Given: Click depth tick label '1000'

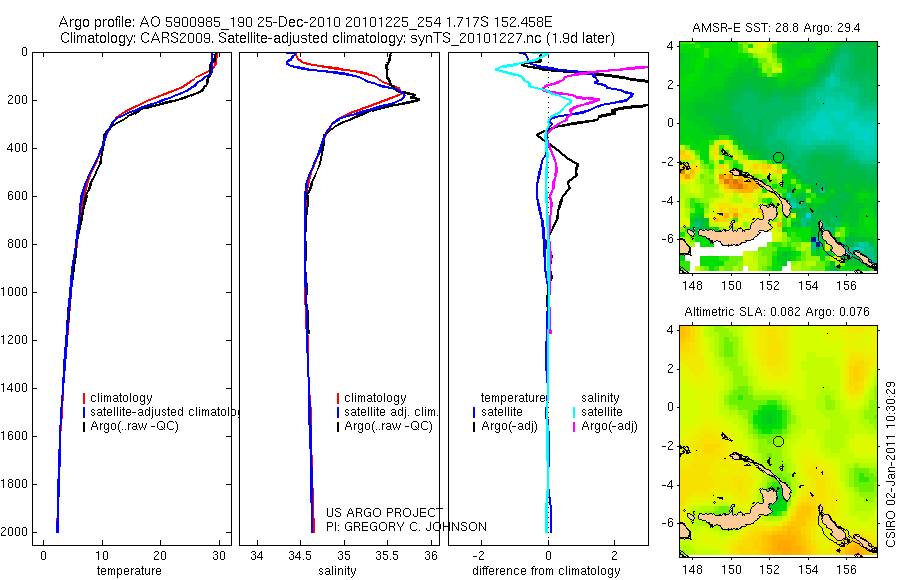Looking at the screenshot, I should click(13, 292).
